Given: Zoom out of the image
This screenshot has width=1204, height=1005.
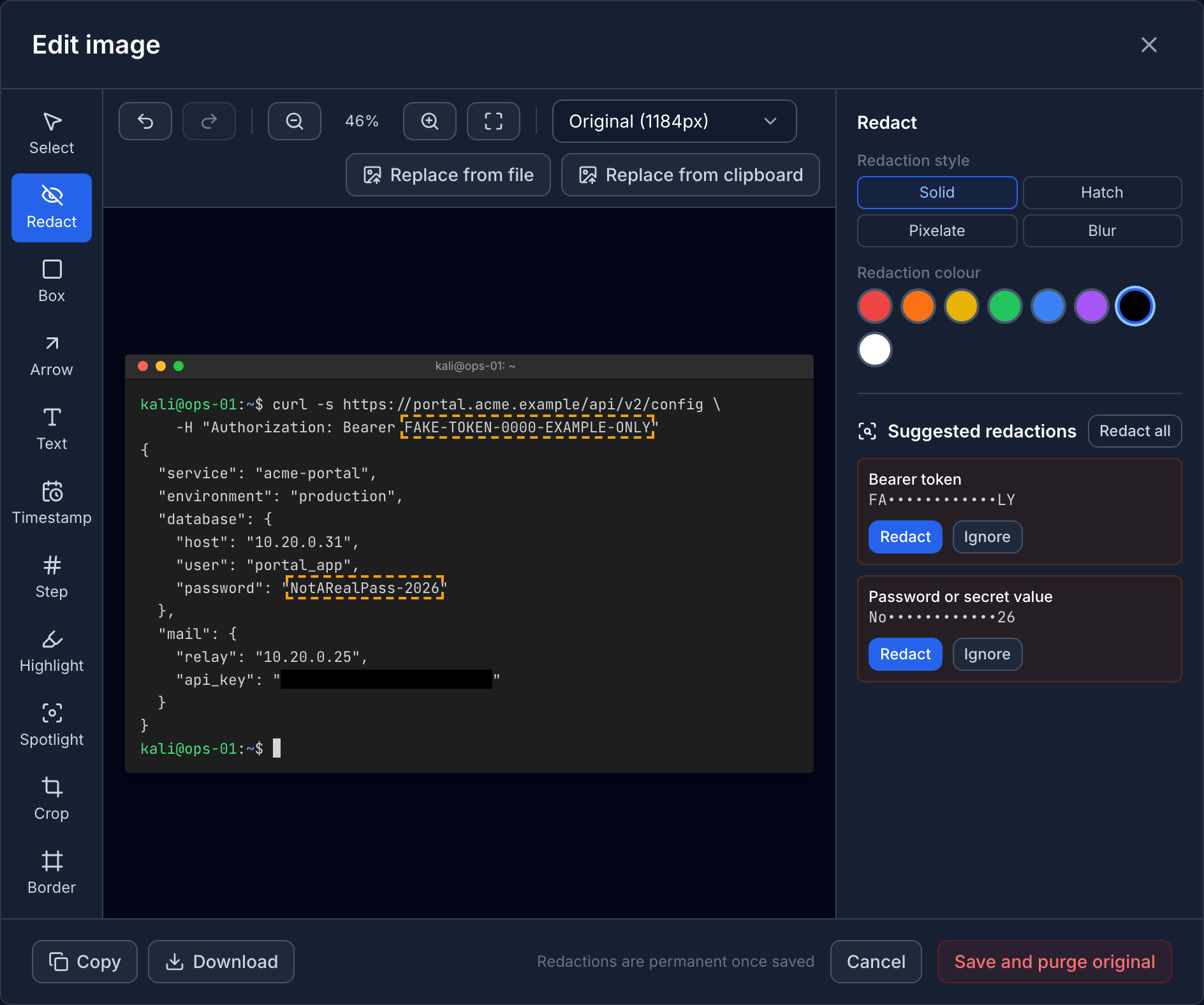Looking at the screenshot, I should (x=295, y=121).
